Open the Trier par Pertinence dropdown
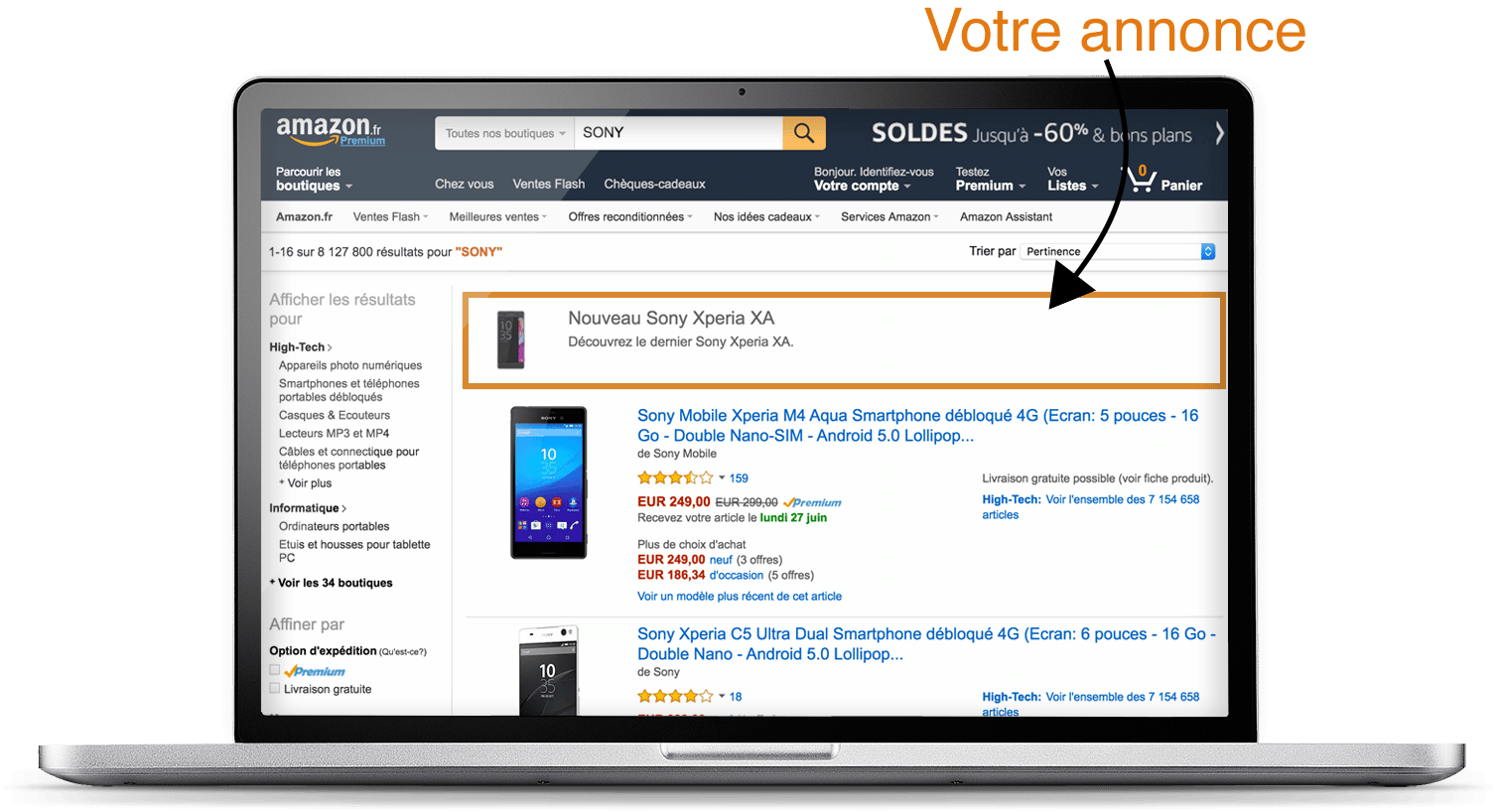 click(1120, 251)
